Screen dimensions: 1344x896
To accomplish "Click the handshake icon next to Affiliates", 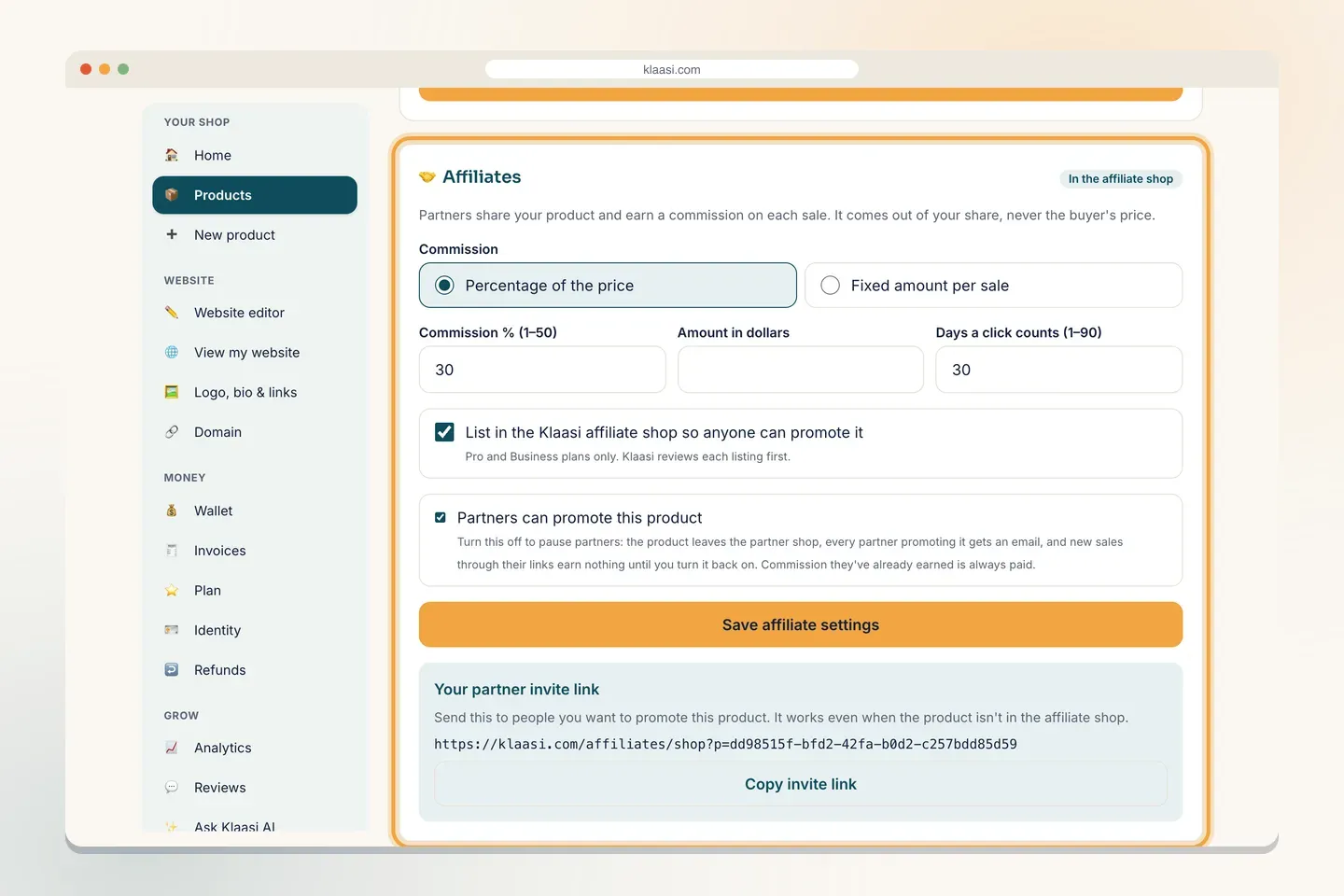I will [427, 177].
